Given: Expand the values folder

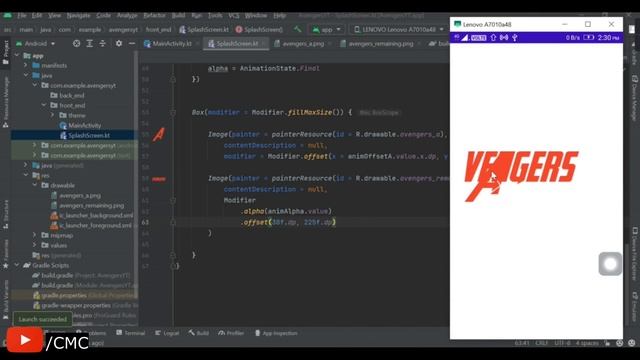Looking at the screenshot, I should click(x=35, y=245).
